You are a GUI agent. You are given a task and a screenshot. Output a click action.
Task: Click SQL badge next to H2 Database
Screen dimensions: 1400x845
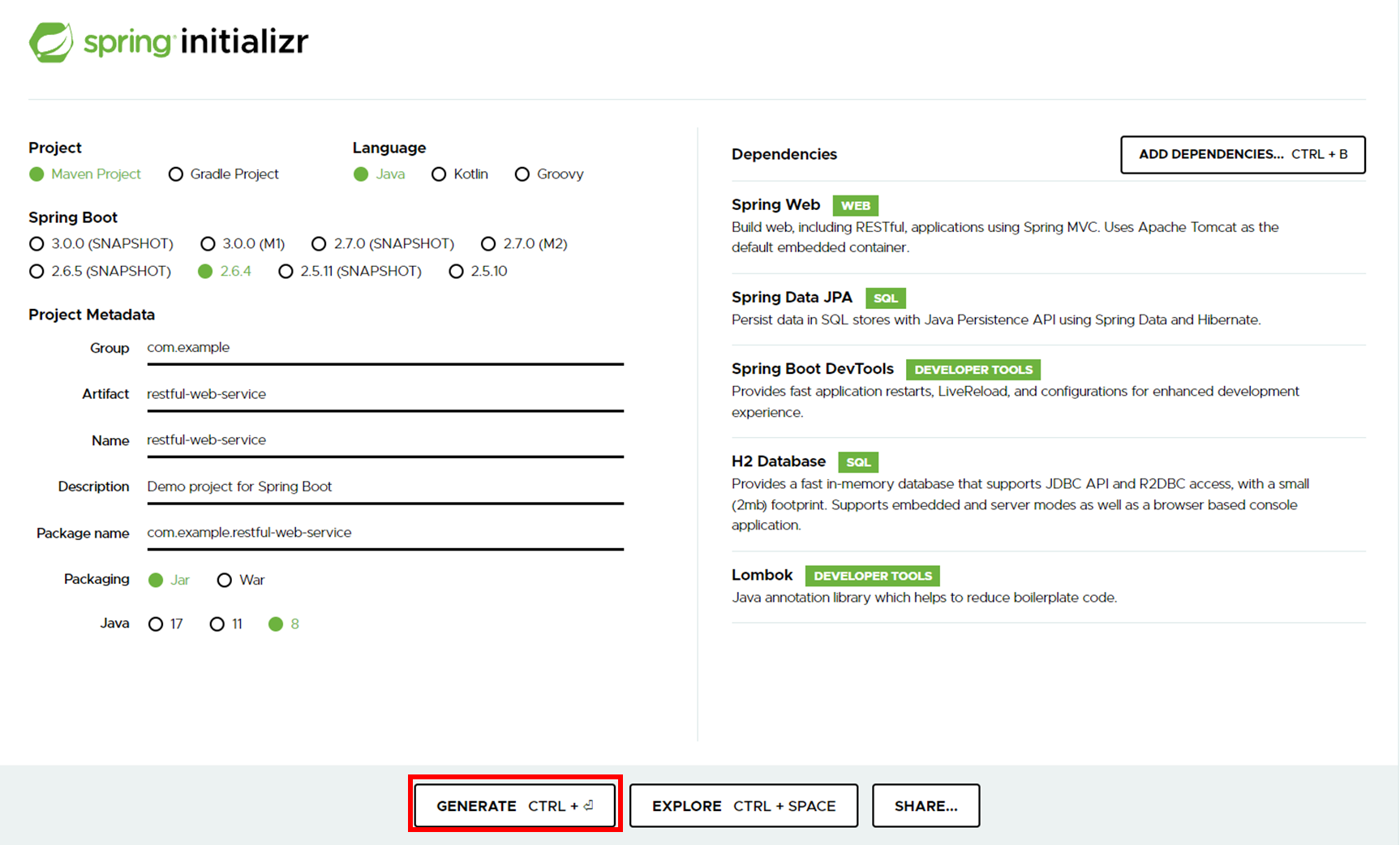pos(858,461)
